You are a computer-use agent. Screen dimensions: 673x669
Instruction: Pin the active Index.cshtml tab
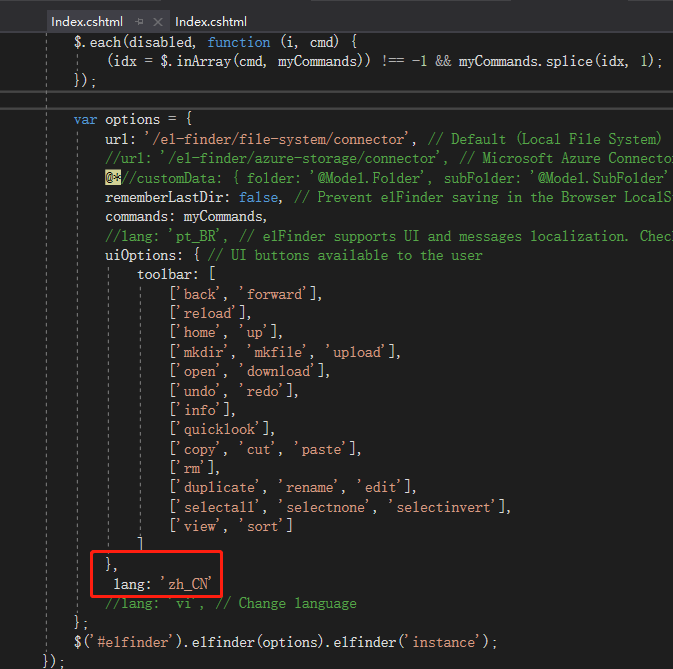[x=139, y=21]
